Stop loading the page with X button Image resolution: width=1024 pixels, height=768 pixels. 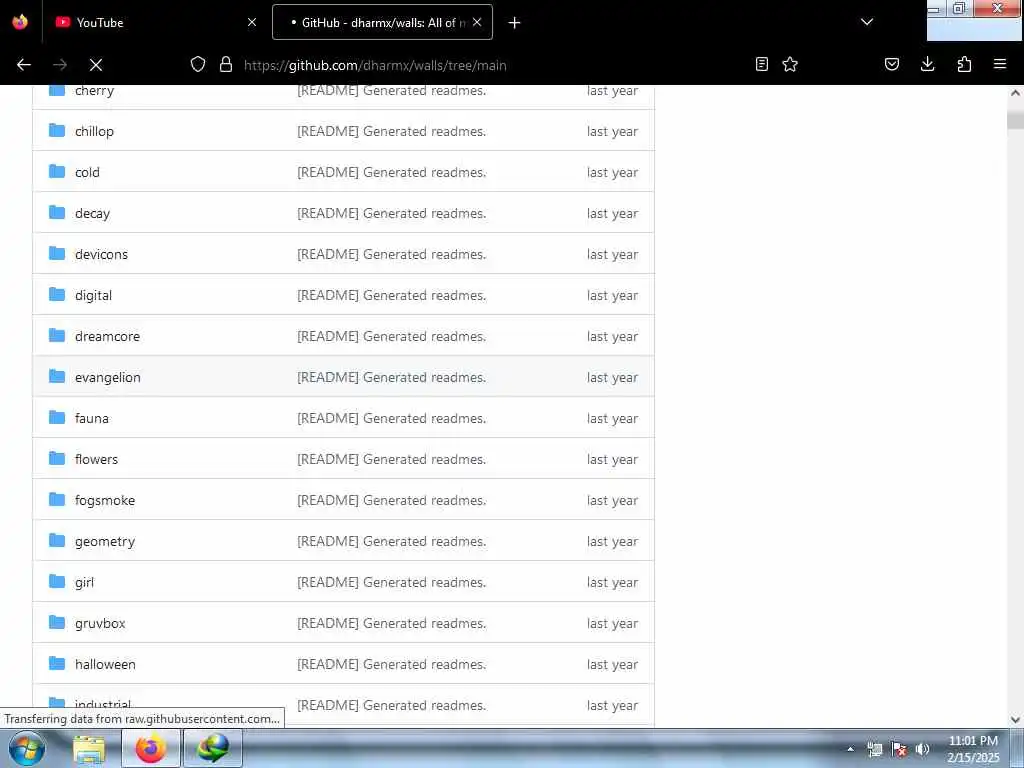96,65
